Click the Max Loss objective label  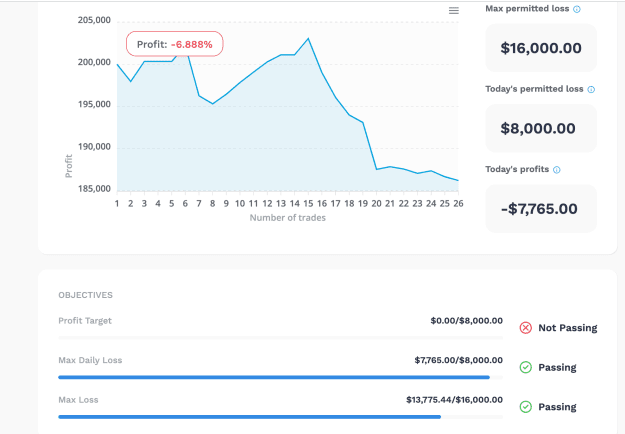pyautogui.click(x=78, y=400)
